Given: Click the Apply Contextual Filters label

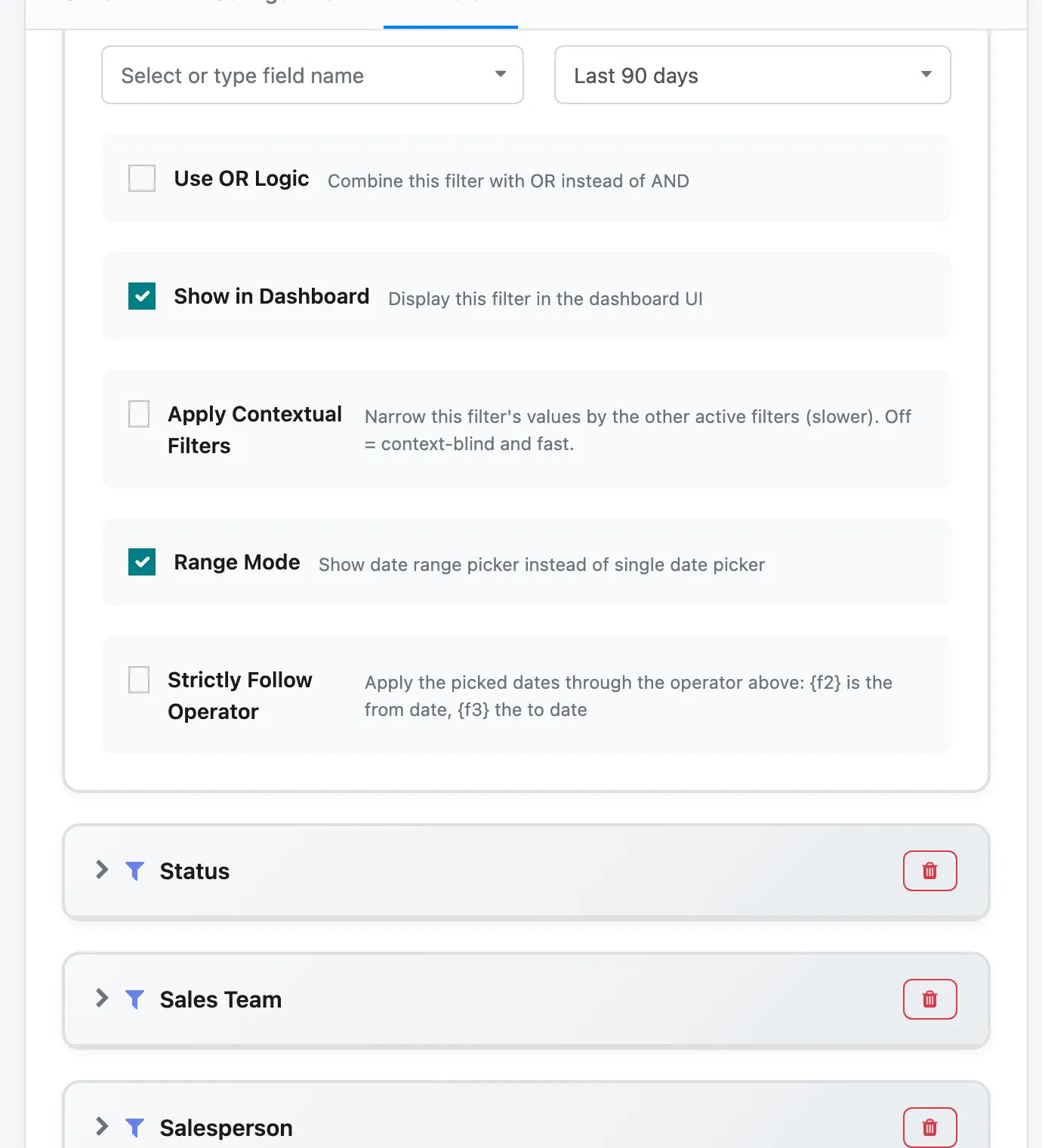Looking at the screenshot, I should (x=255, y=430).
